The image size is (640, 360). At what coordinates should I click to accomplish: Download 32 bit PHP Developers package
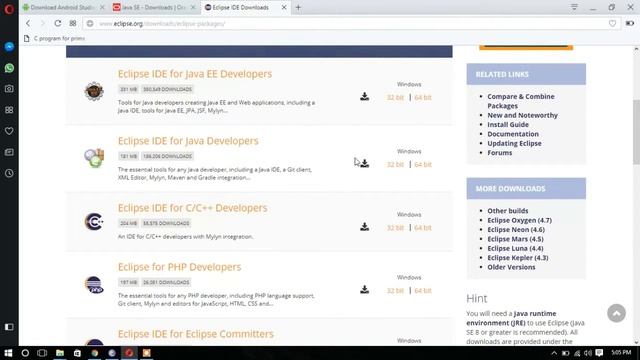[395, 291]
